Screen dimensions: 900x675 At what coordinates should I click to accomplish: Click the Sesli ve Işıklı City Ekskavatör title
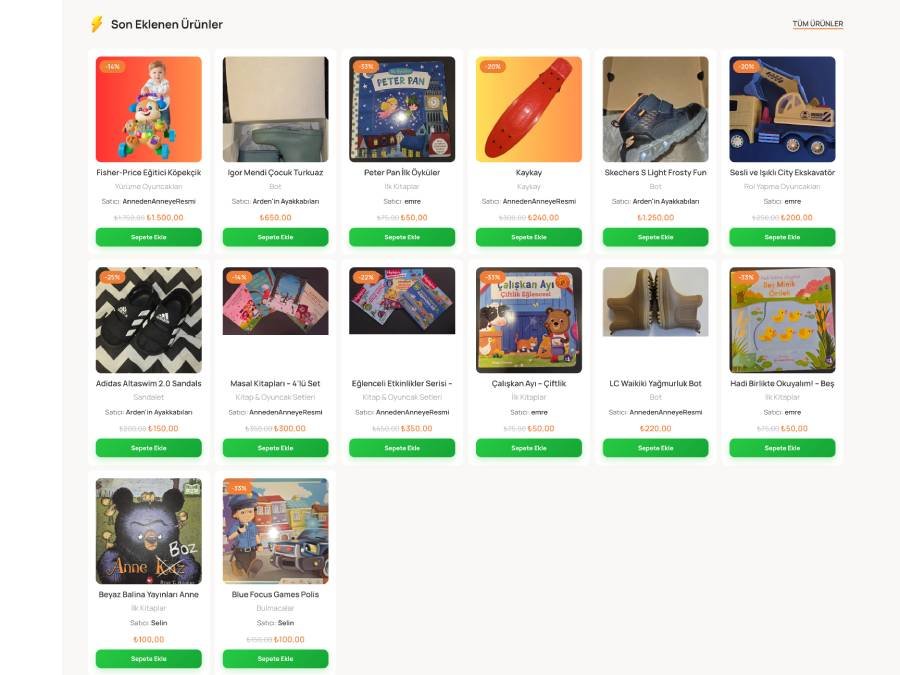tap(782, 172)
